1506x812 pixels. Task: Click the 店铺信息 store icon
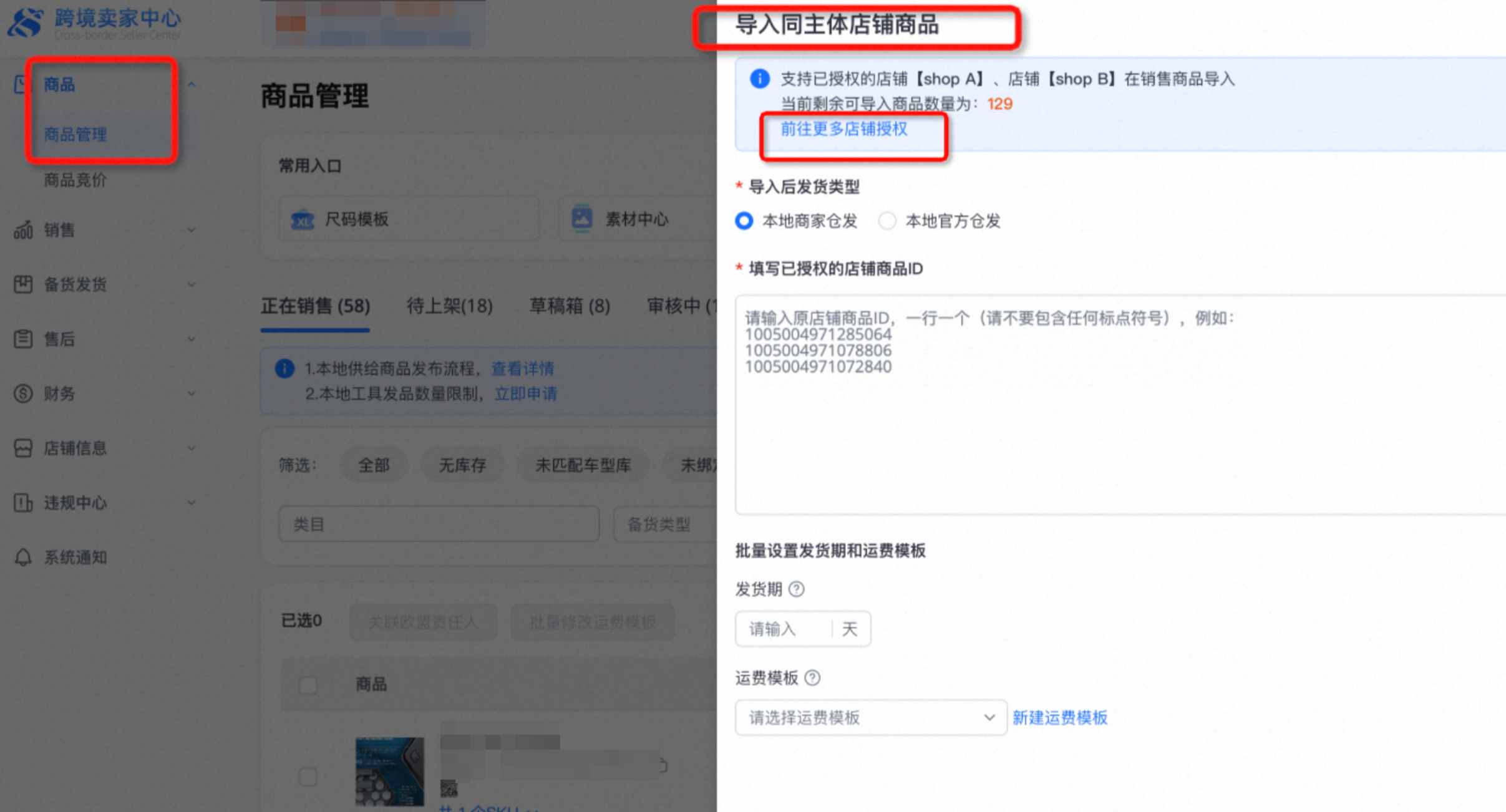pos(23,448)
